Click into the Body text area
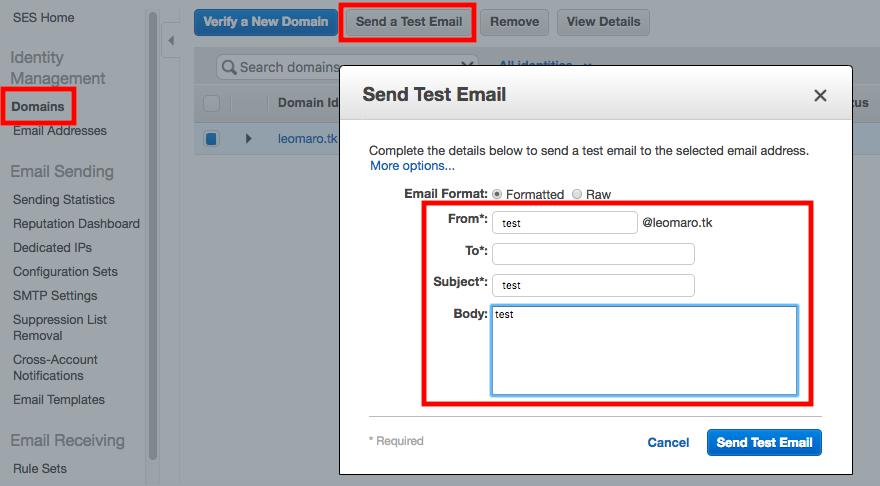This screenshot has height=486, width=880. (644, 350)
